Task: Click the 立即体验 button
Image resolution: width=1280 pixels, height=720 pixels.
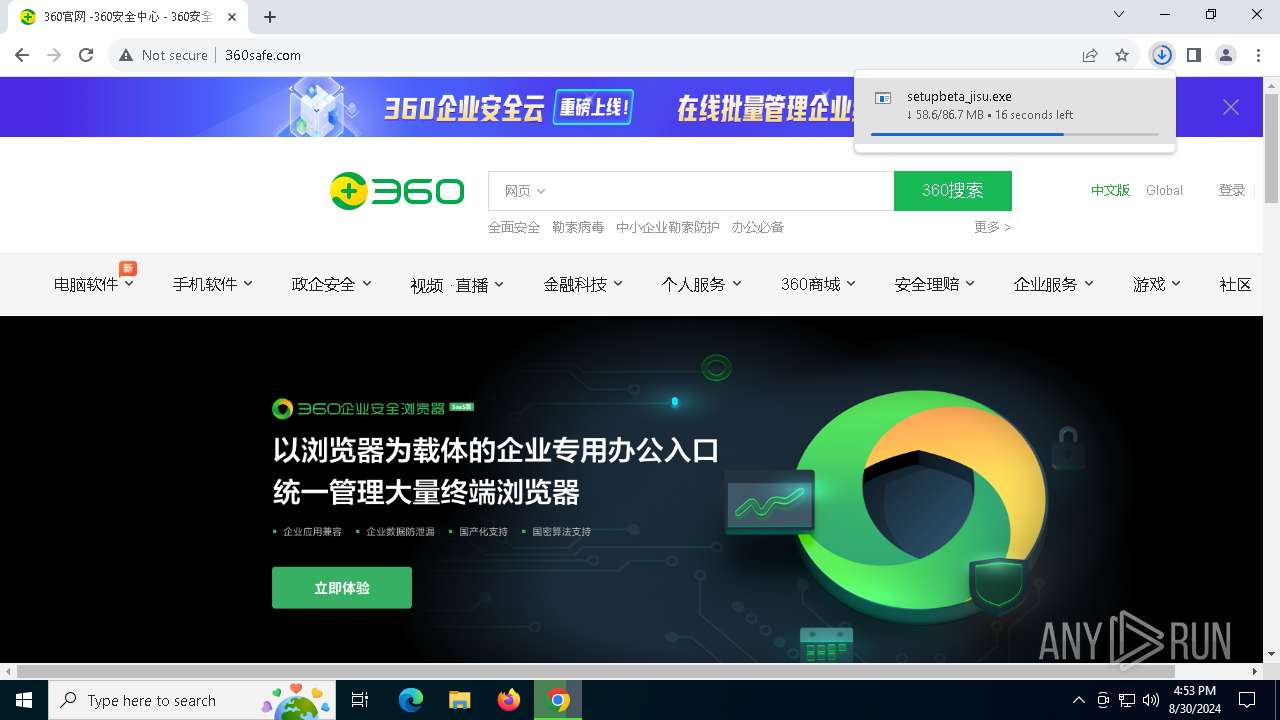Action: (342, 588)
